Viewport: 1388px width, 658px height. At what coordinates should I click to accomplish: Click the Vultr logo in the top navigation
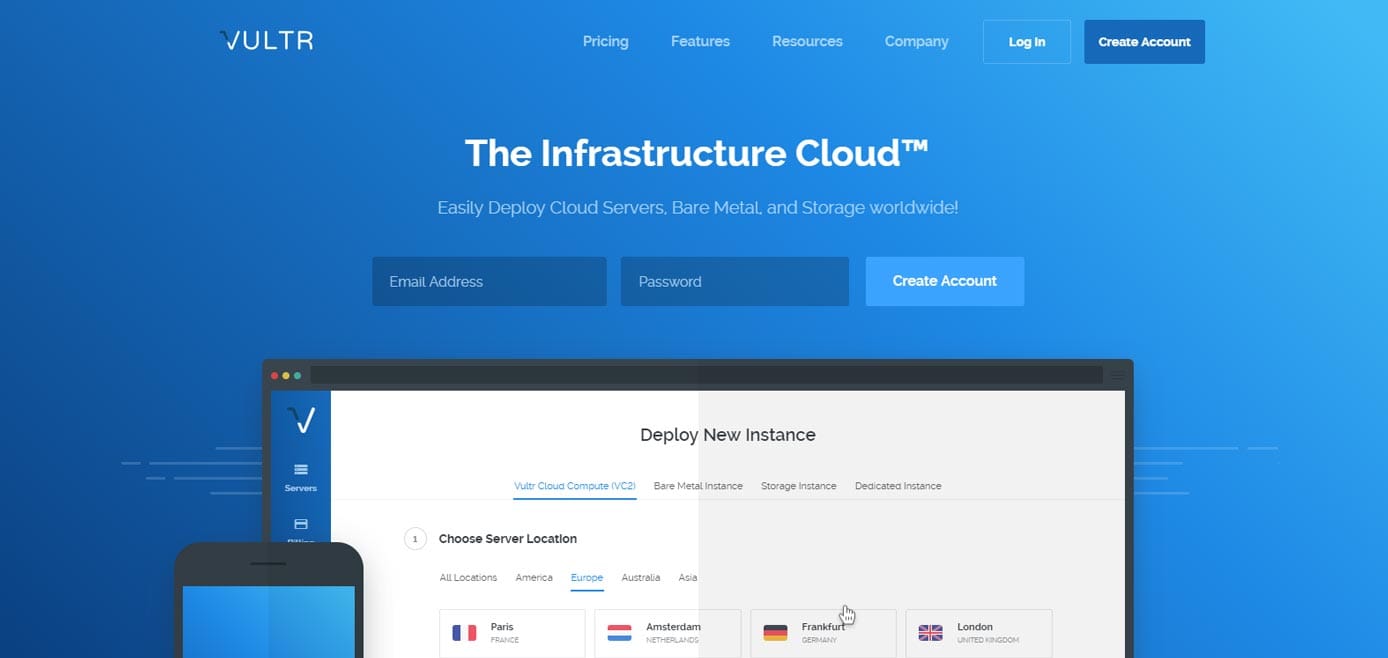[x=265, y=40]
